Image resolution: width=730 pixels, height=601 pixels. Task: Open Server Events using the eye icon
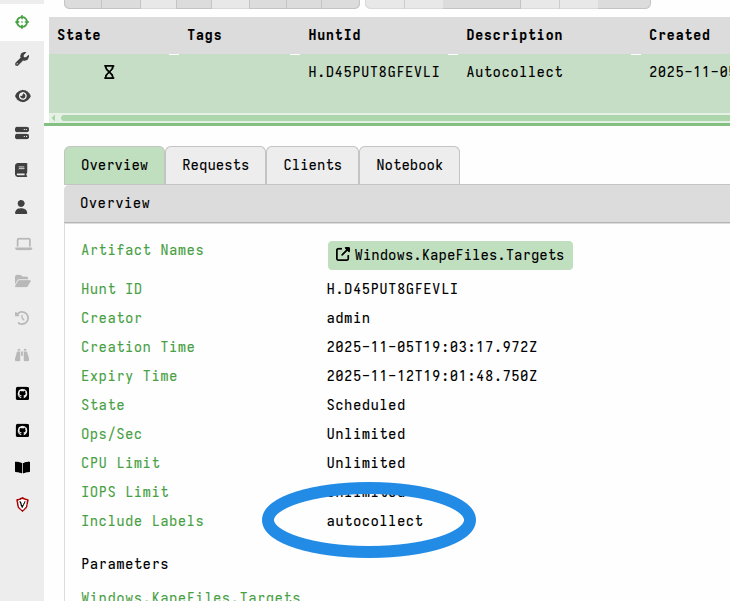tap(22, 96)
